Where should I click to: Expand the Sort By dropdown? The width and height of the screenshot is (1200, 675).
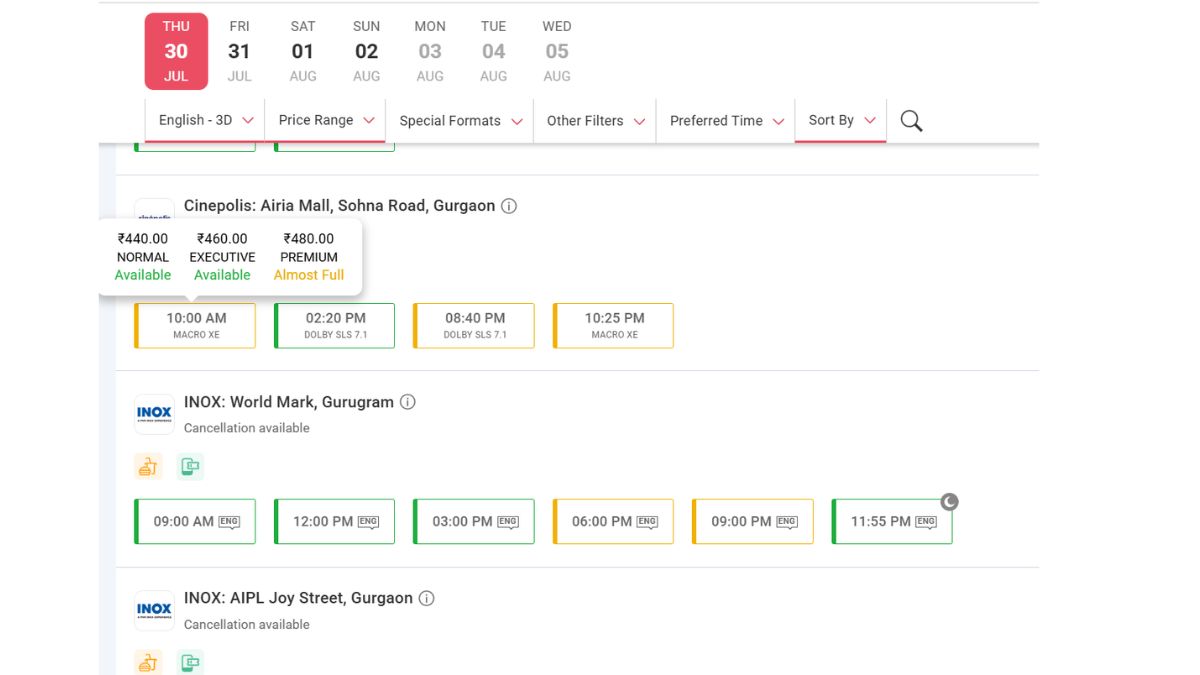841,120
